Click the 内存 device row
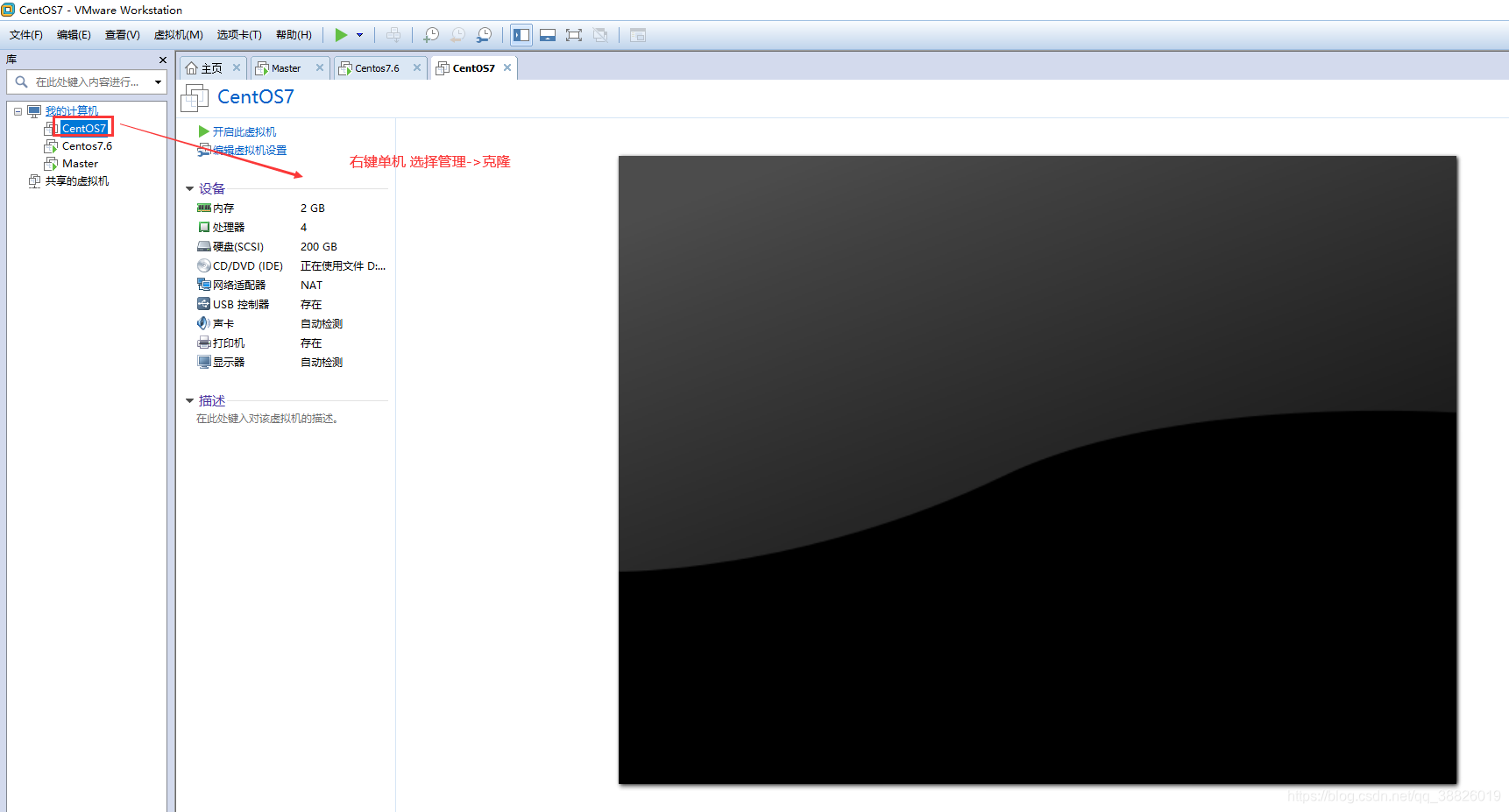Image resolution: width=1509 pixels, height=812 pixels. pyautogui.click(x=292, y=208)
